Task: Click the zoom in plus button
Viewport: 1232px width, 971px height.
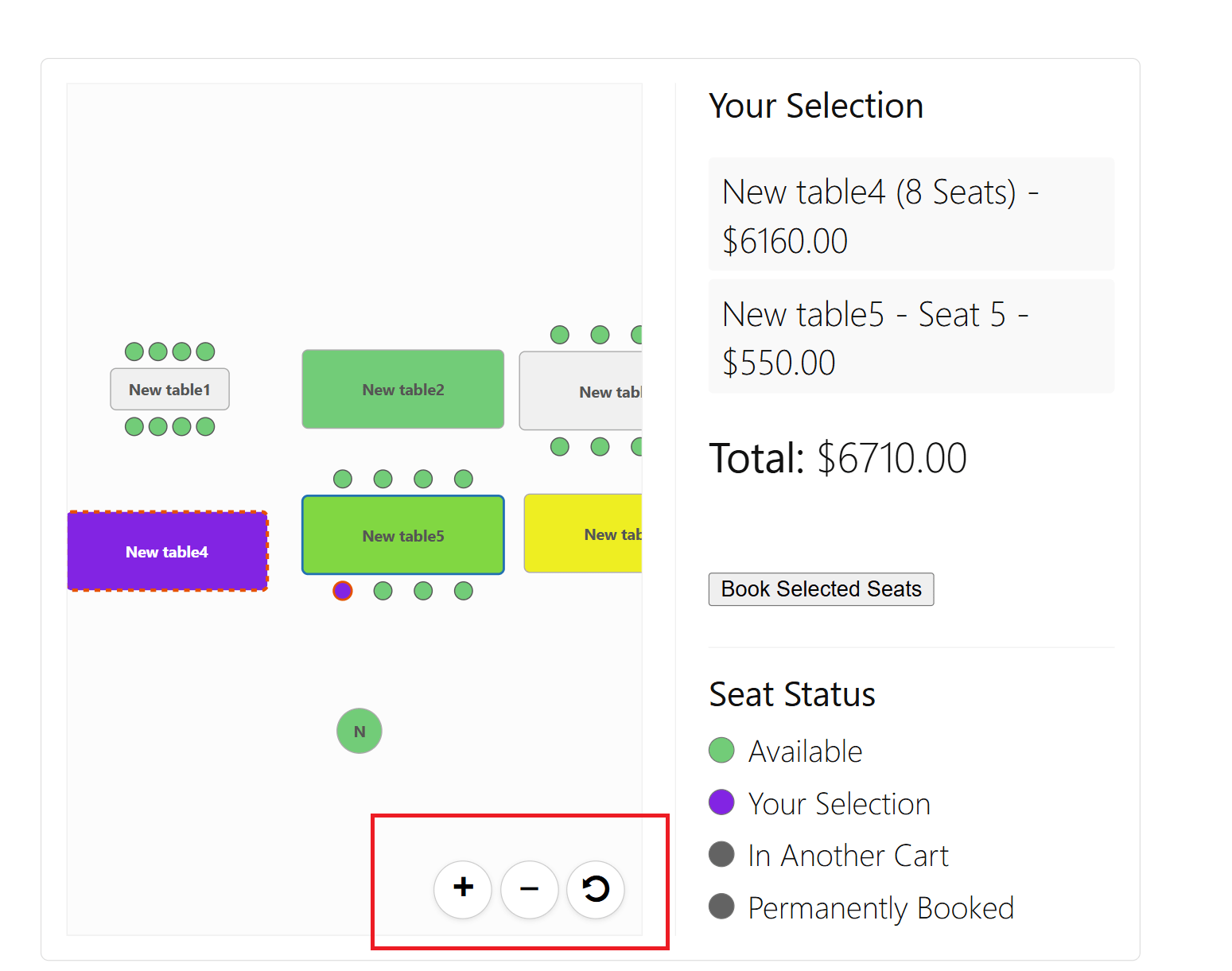Action: click(x=462, y=889)
